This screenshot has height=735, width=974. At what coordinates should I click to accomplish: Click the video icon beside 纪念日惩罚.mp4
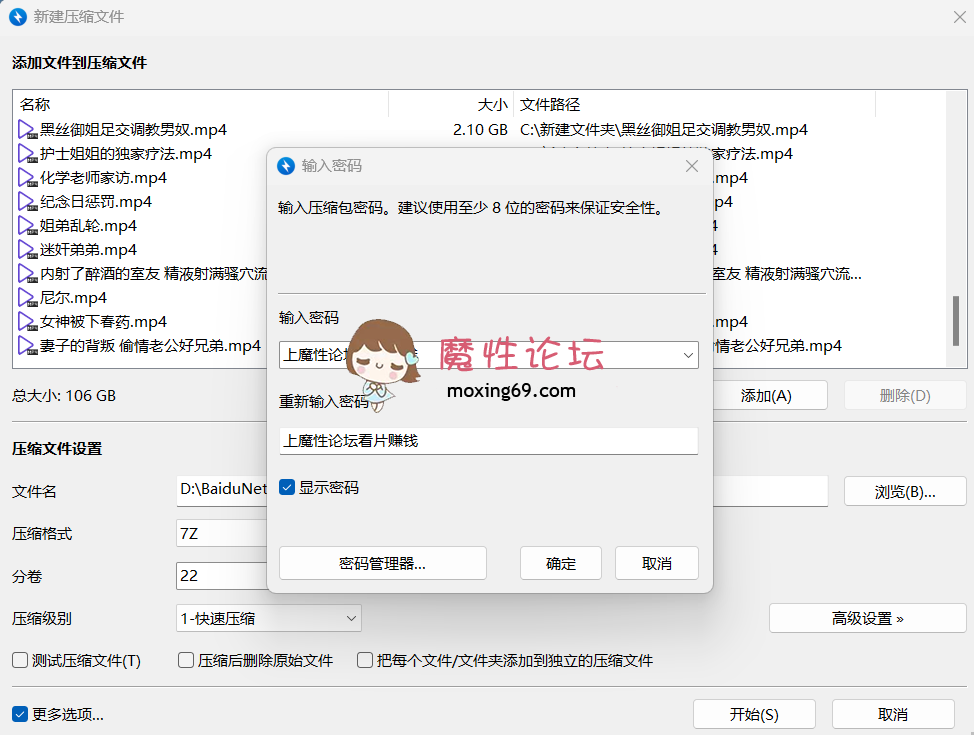tap(27, 201)
